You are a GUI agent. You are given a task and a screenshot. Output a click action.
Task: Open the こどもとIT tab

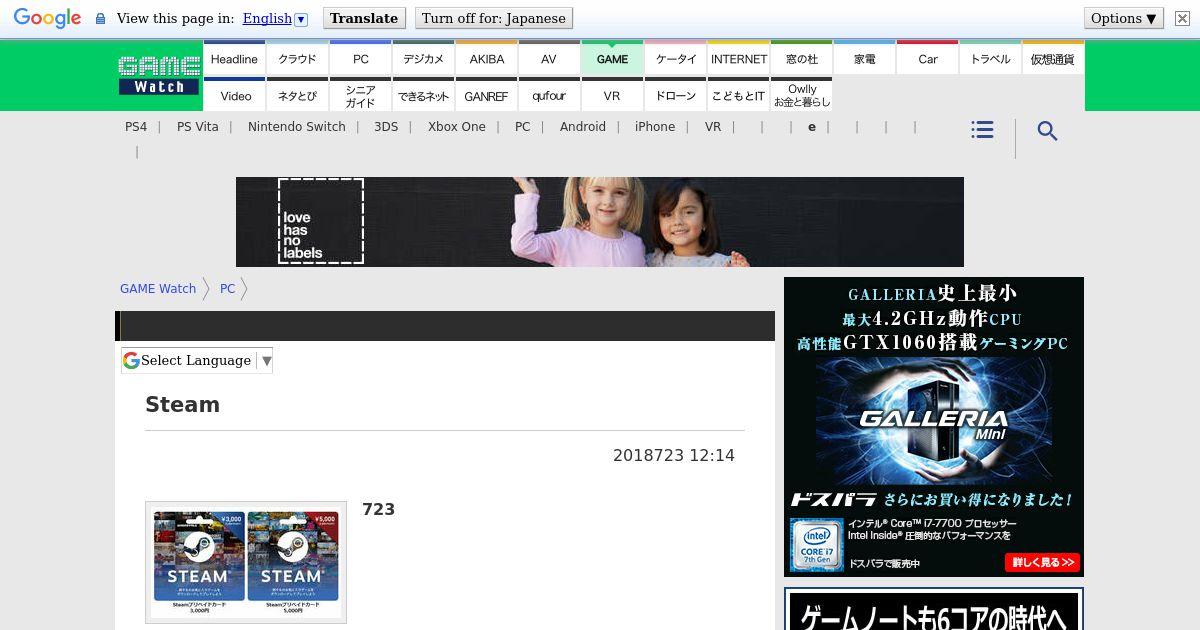[x=739, y=96]
